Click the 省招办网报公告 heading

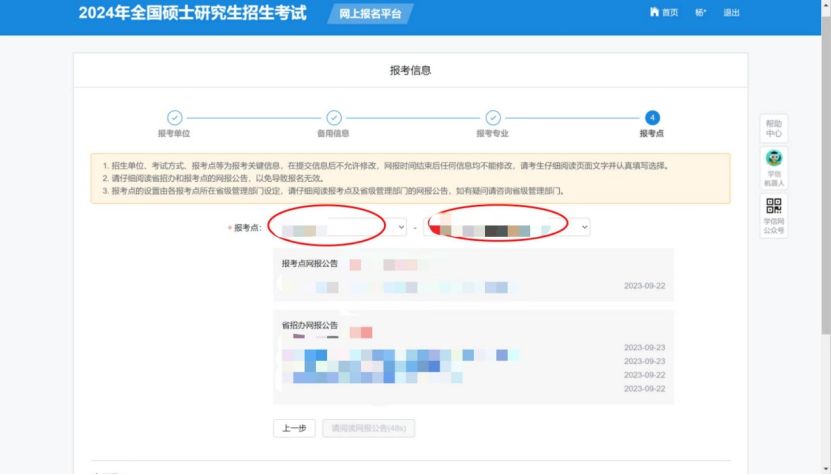click(x=310, y=326)
